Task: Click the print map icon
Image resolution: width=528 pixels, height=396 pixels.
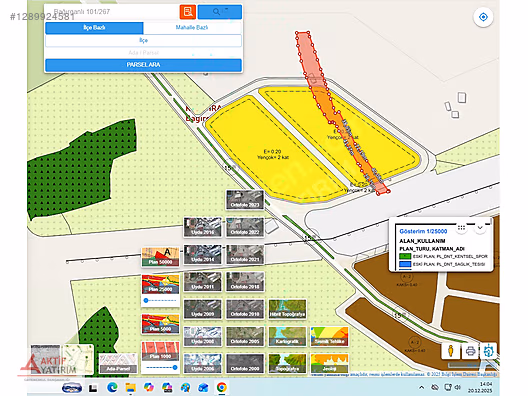Action: tap(470, 351)
